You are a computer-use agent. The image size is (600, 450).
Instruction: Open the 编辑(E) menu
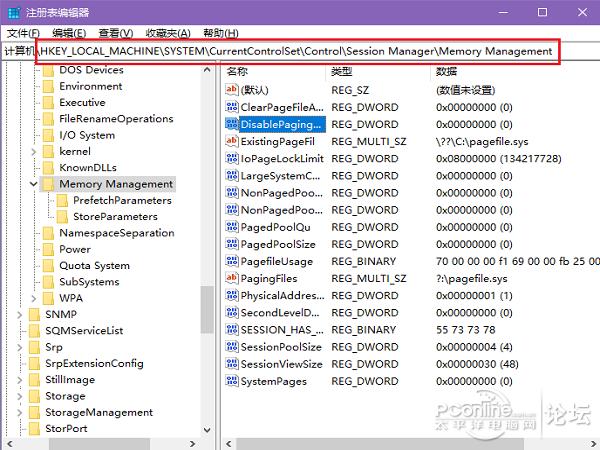69,33
